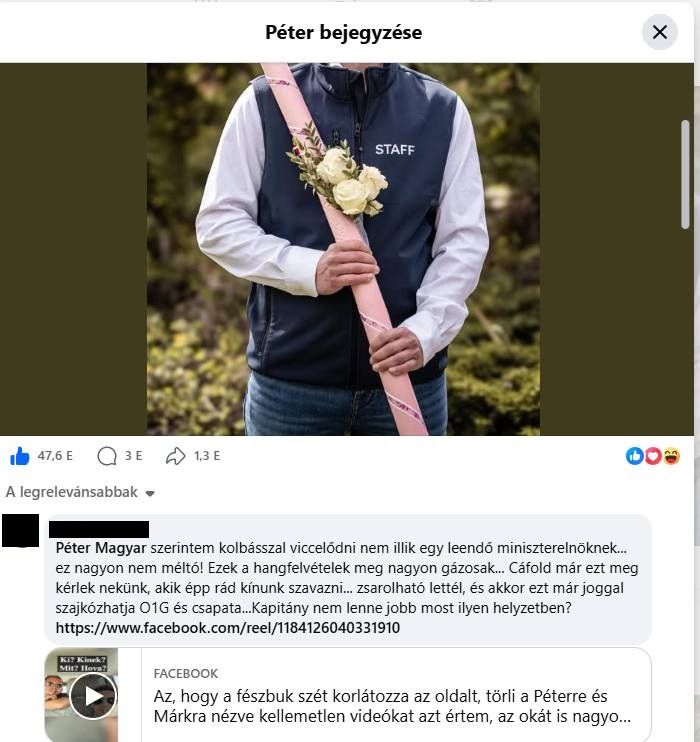Click the commenter's blacked-out profile picture
The height and width of the screenshot is (742, 700).
click(x=20, y=530)
